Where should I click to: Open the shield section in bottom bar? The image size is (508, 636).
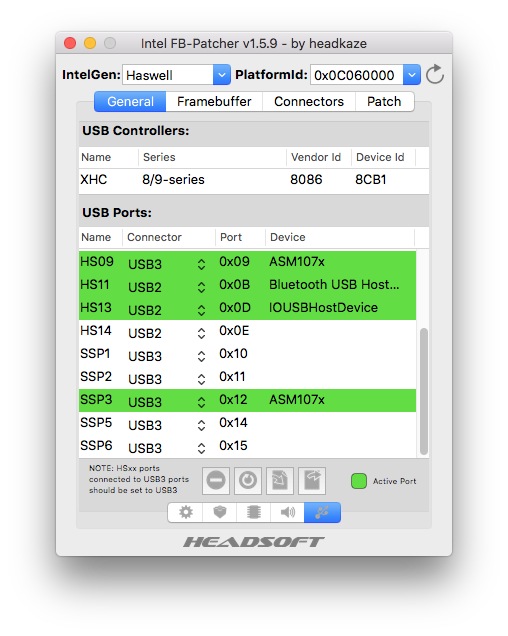pos(220,512)
